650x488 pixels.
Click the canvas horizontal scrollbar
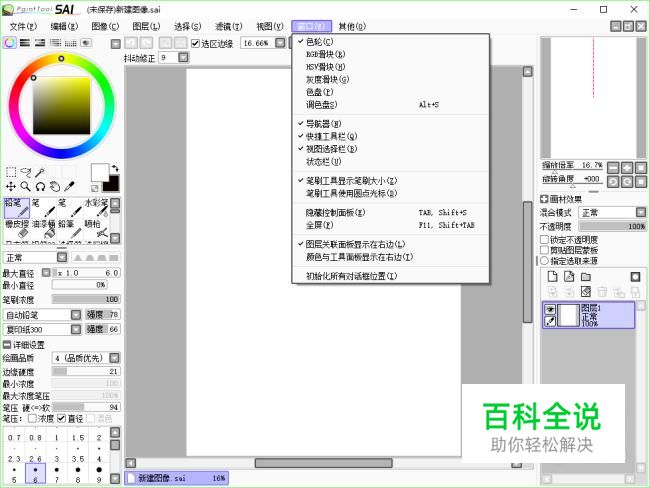323,463
